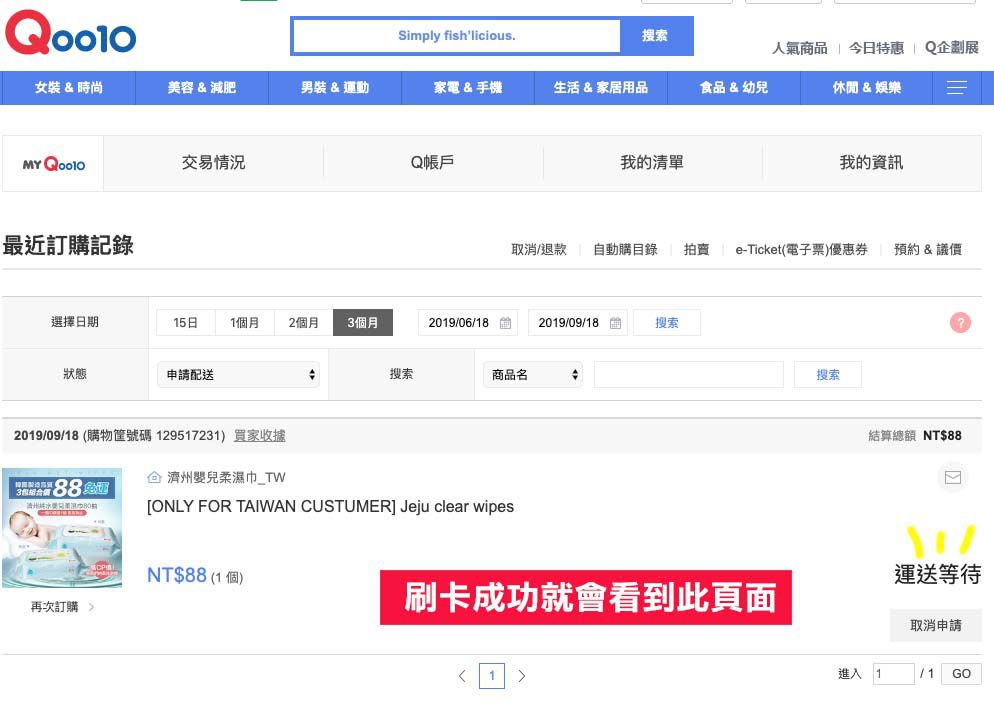Viewport: 994px width, 703px height.
Task: Select the 2個月 date range
Action: coord(304,323)
